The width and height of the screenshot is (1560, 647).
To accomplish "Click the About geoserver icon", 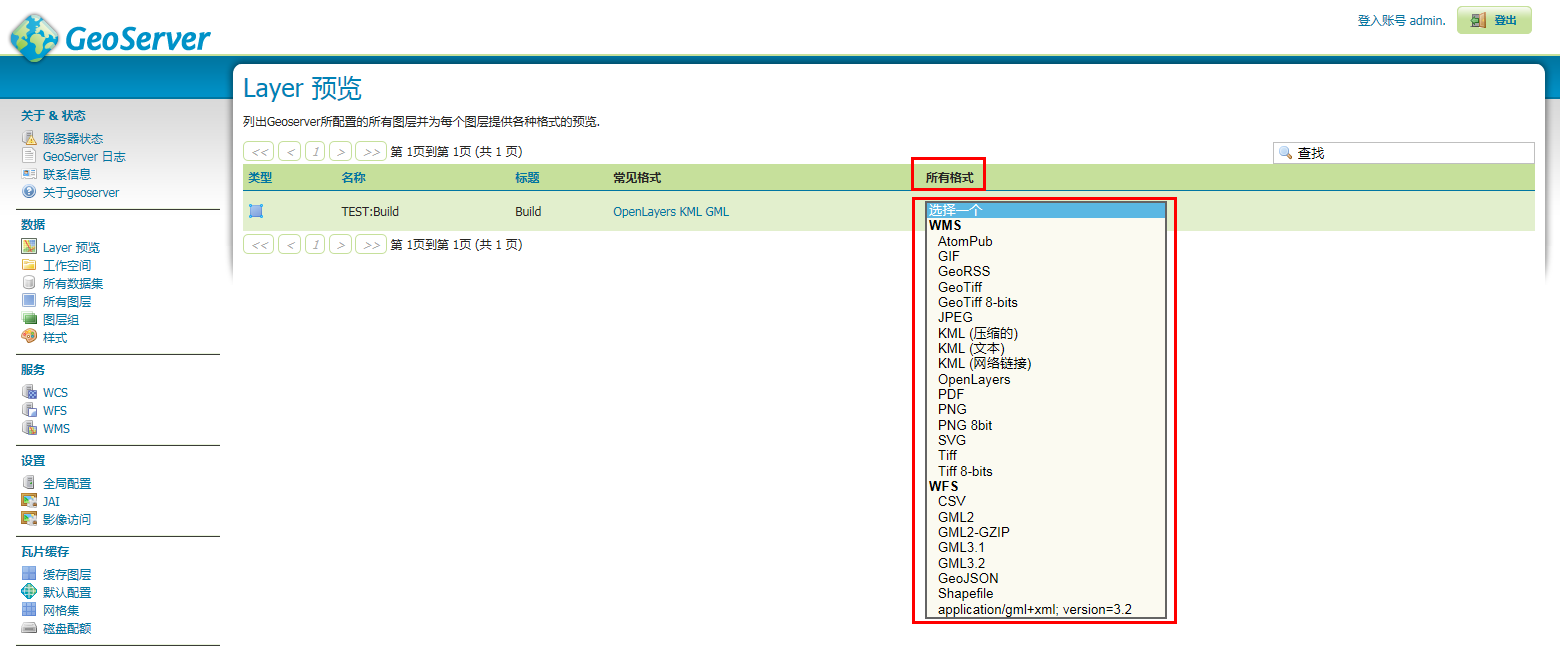I will click(x=29, y=192).
